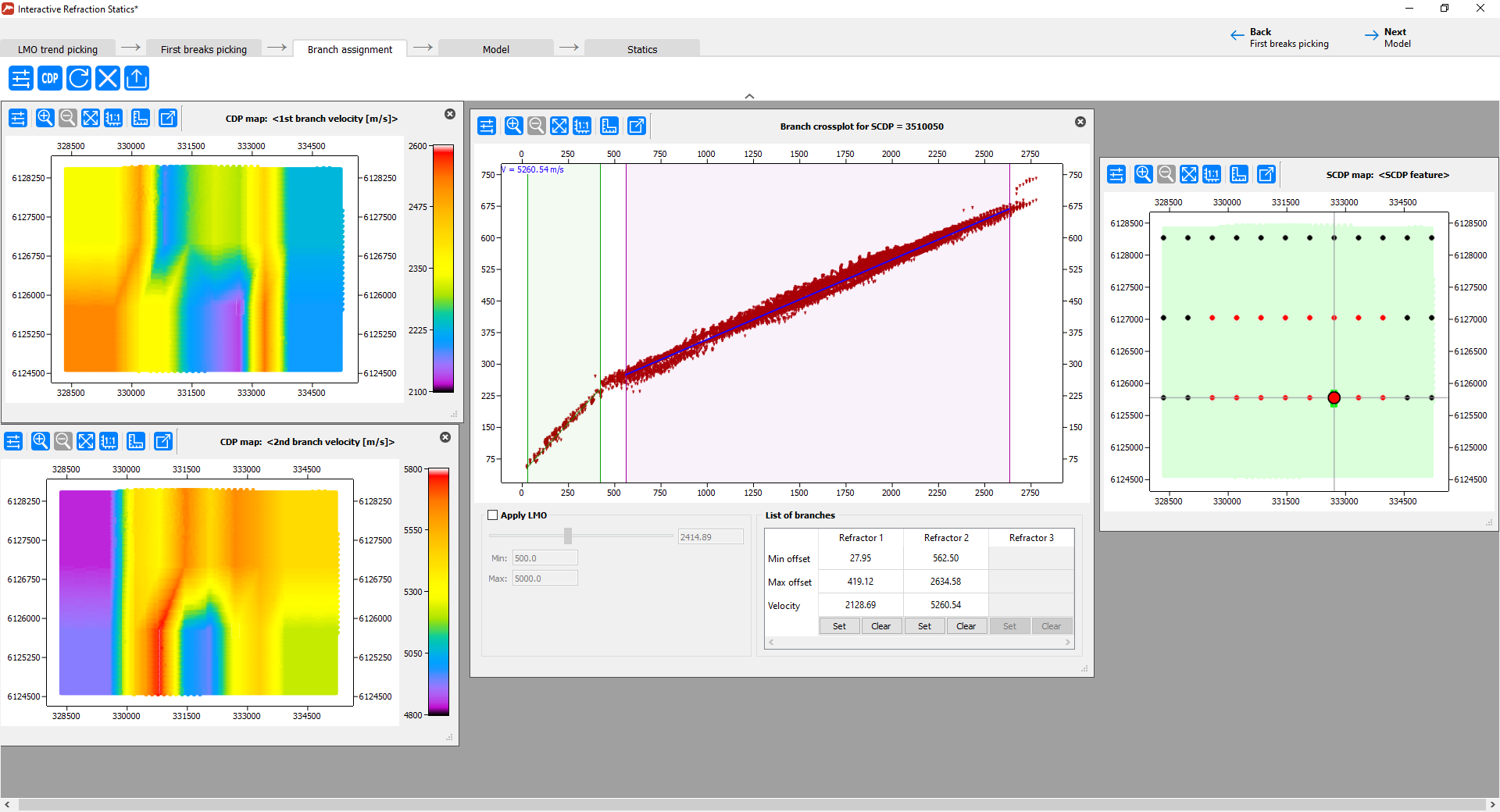The image size is (1500, 812).
Task: Close the 1st branch velocity CDP map
Action: tap(450, 114)
